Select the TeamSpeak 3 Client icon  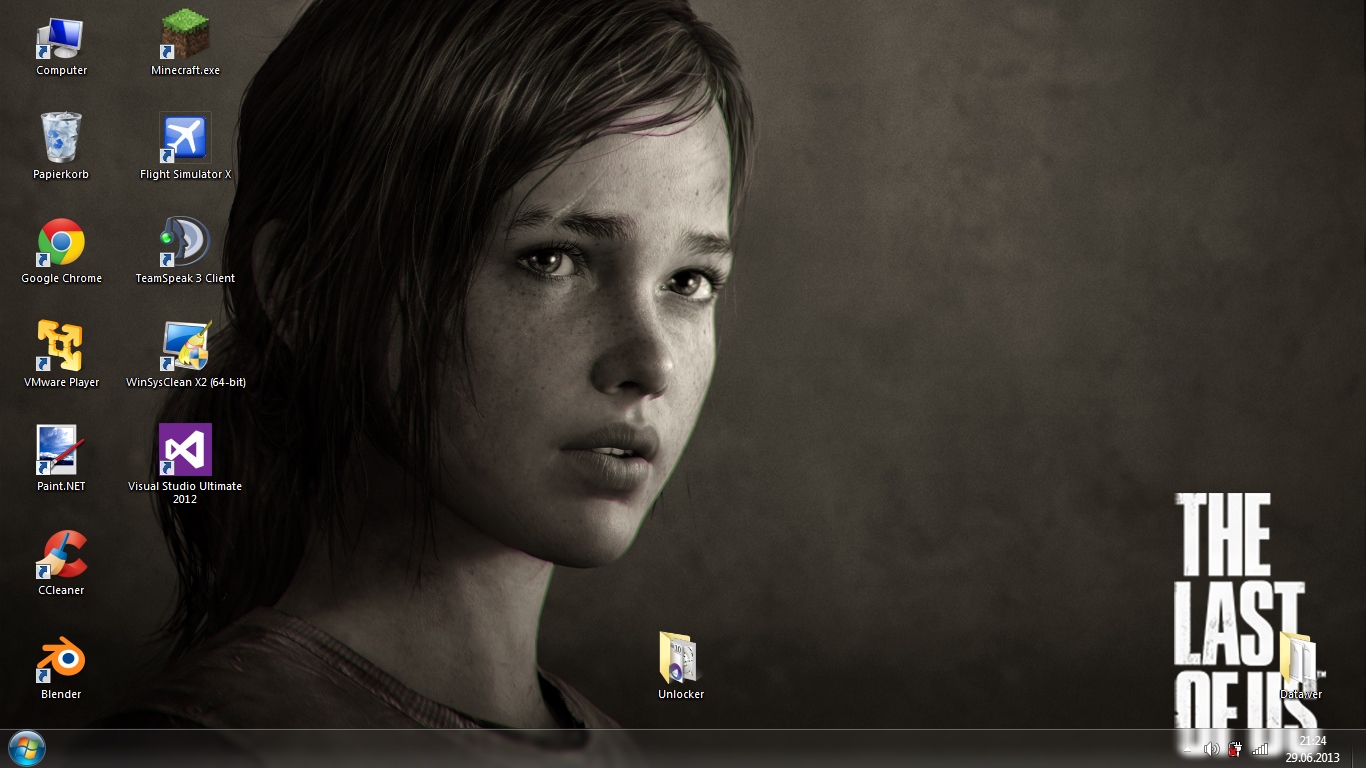[185, 243]
